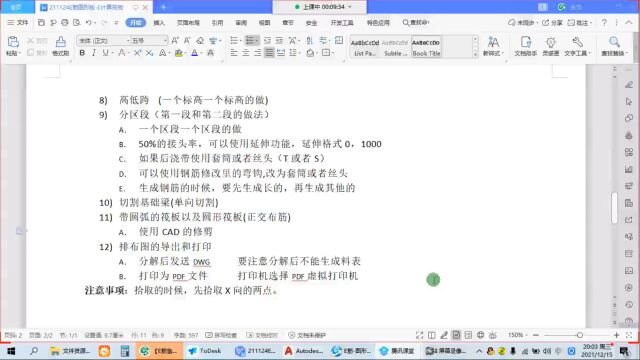Click the clear formatting eraser icon

click(x=200, y=40)
